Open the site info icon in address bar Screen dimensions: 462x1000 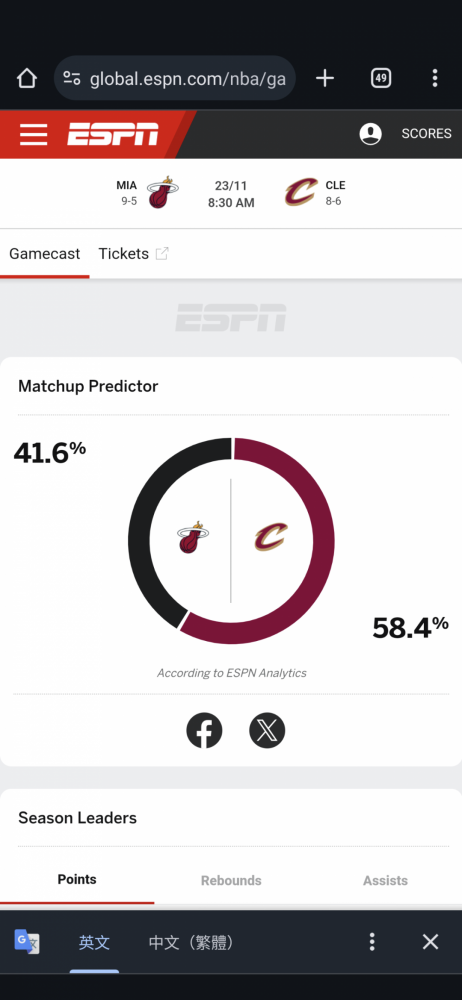(x=72, y=79)
